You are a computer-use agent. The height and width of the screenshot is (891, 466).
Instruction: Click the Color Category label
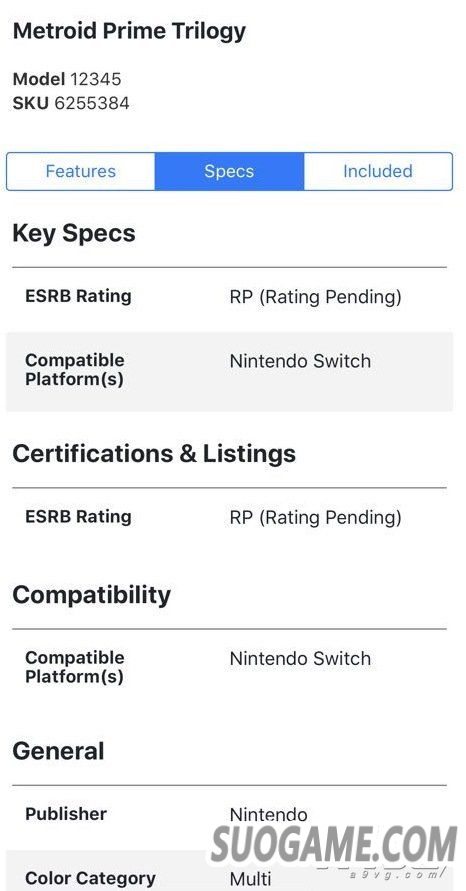click(90, 878)
